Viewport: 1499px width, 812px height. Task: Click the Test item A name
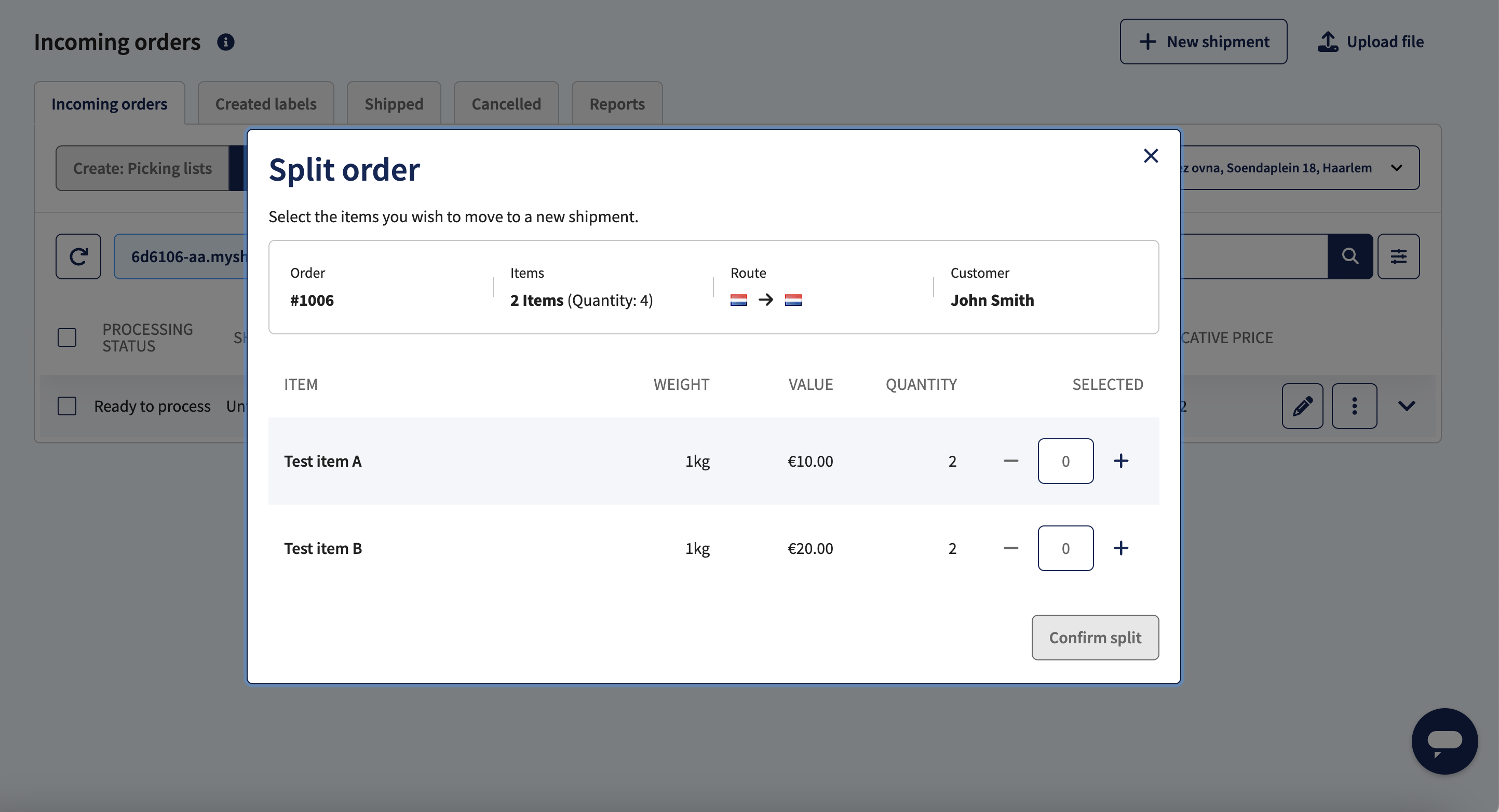pyautogui.click(x=323, y=461)
